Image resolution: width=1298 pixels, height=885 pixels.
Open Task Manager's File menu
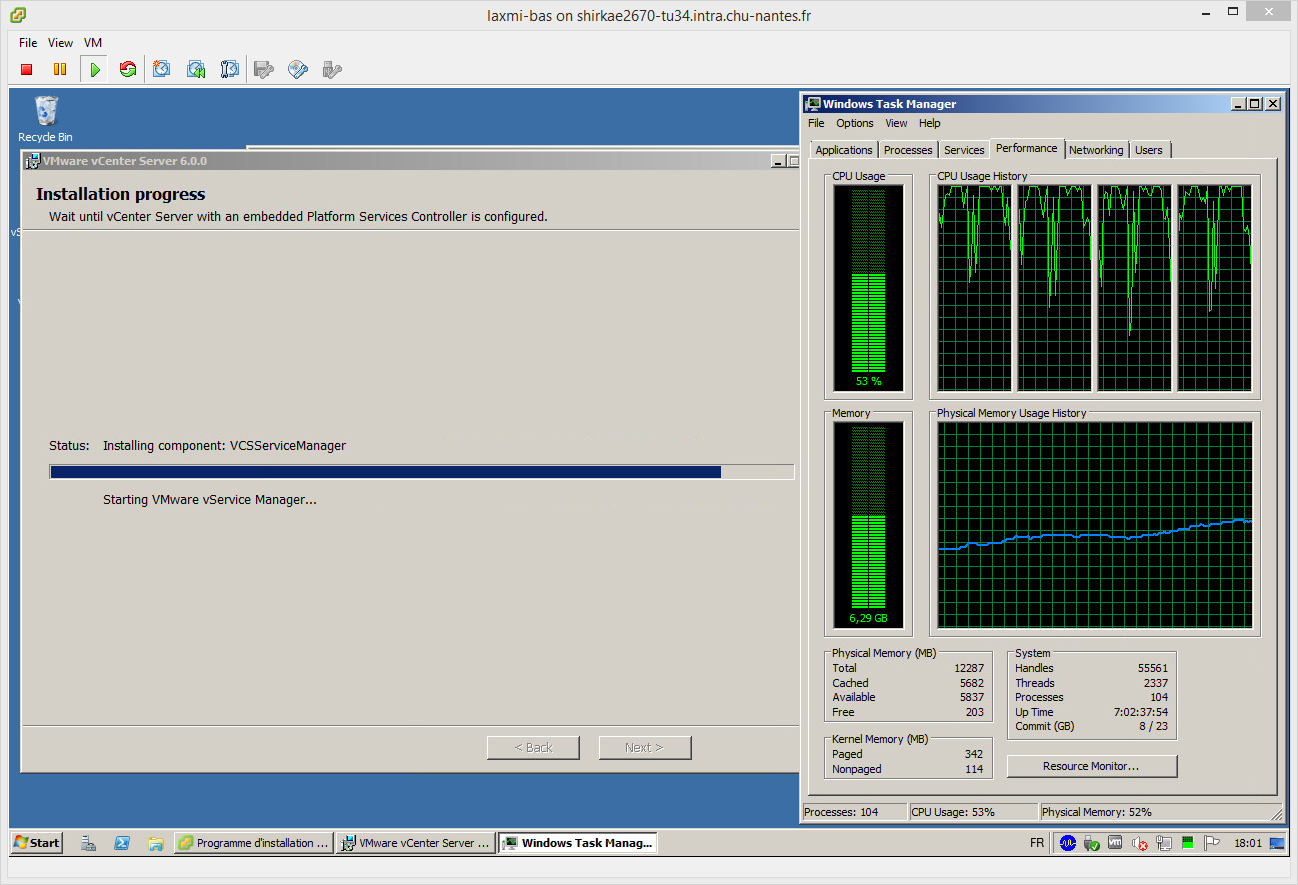(816, 123)
